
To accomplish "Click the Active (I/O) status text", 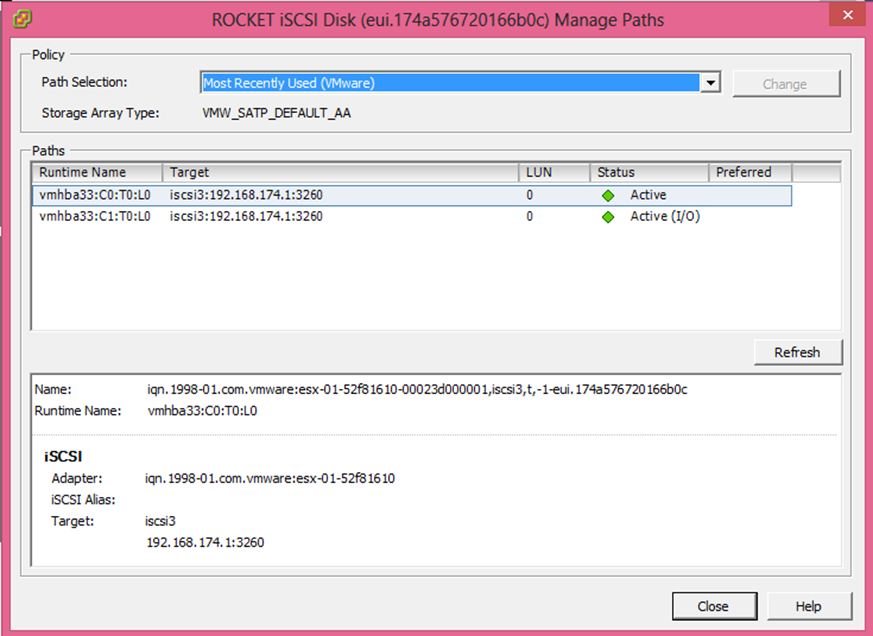I will 665,216.
